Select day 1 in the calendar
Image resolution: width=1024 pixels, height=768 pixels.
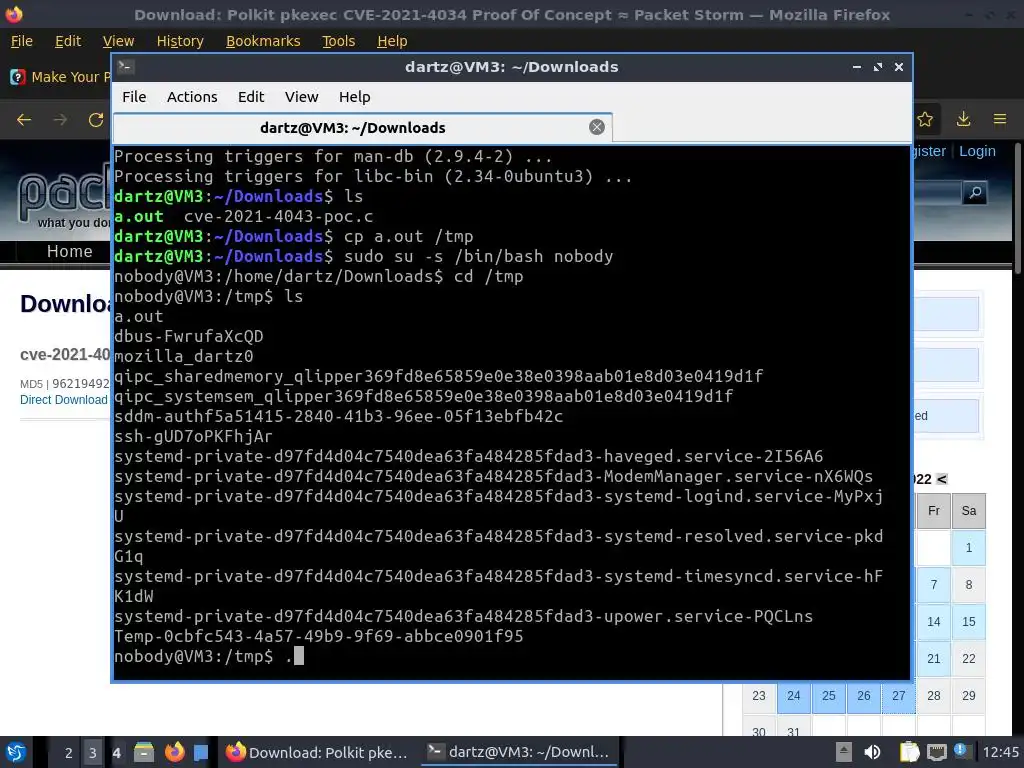(968, 547)
